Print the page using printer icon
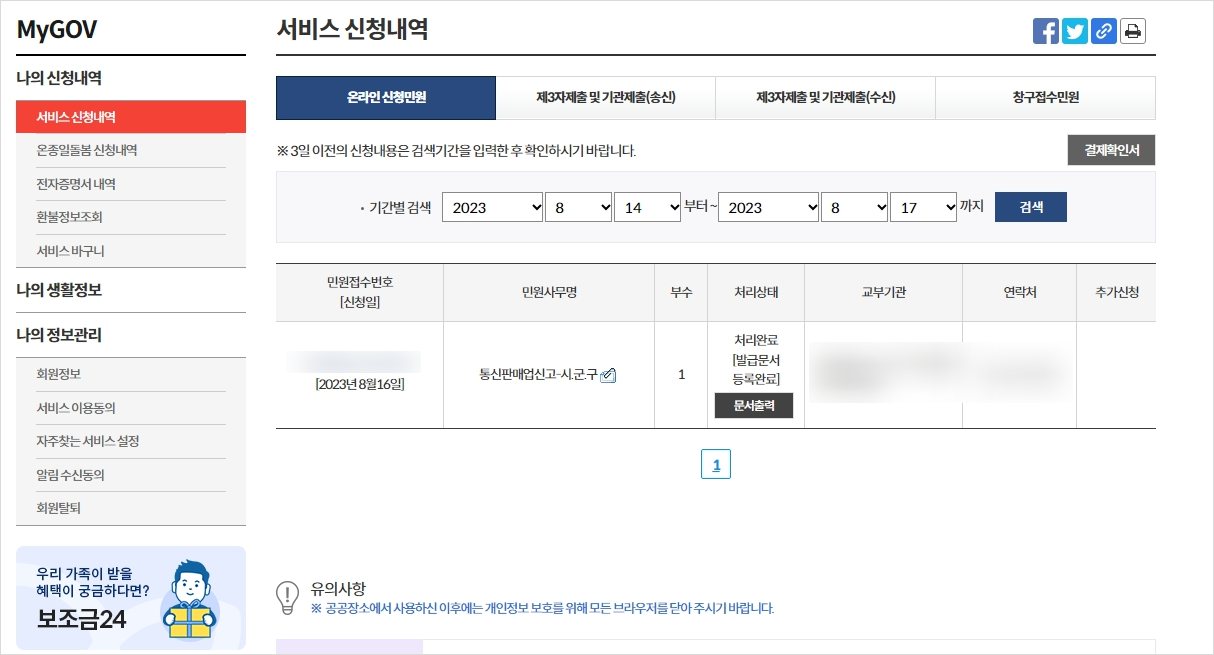1214x655 pixels. 1132,30
